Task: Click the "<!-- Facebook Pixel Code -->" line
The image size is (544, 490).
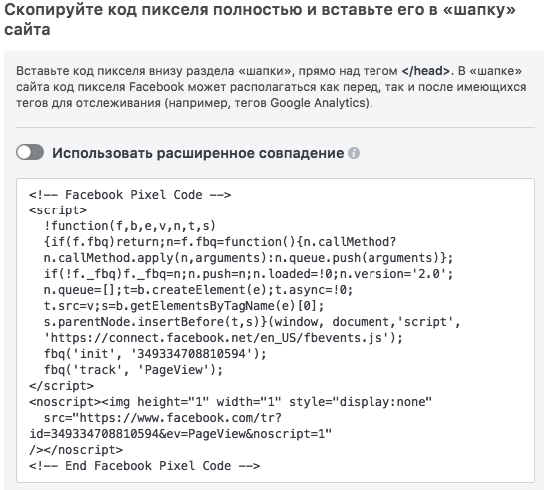Action: 130,195
